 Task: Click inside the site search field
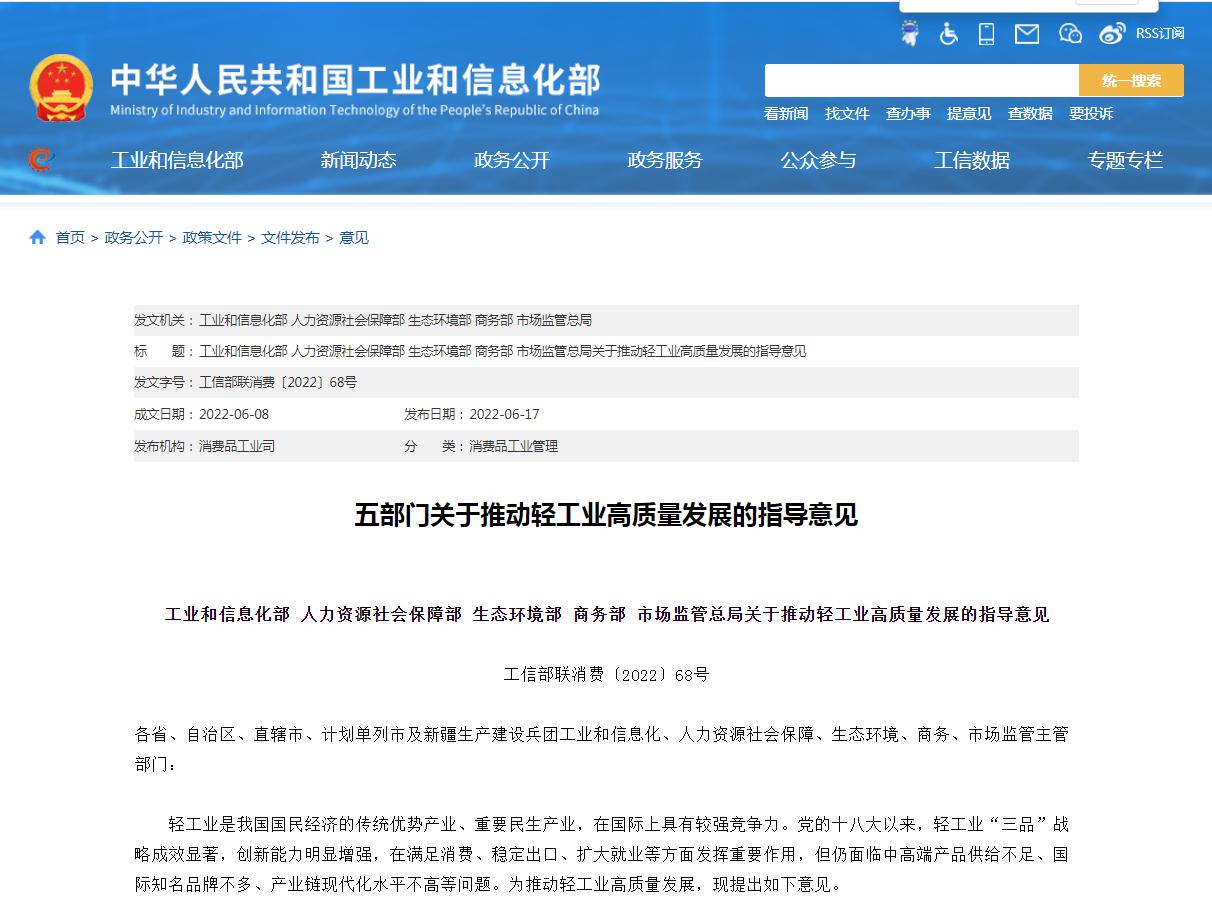point(921,80)
